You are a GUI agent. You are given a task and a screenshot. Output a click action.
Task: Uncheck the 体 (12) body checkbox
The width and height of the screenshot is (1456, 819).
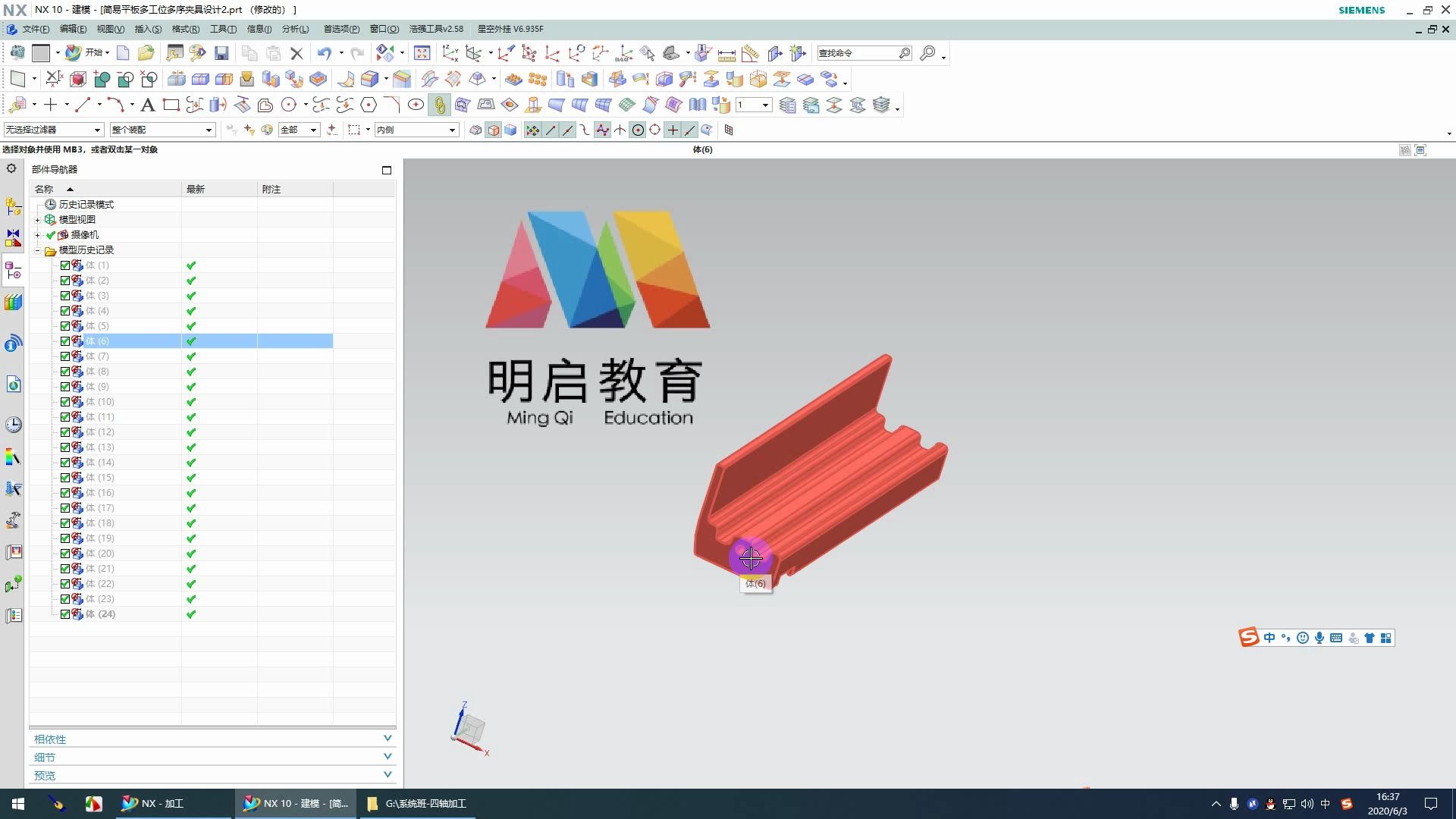65,432
